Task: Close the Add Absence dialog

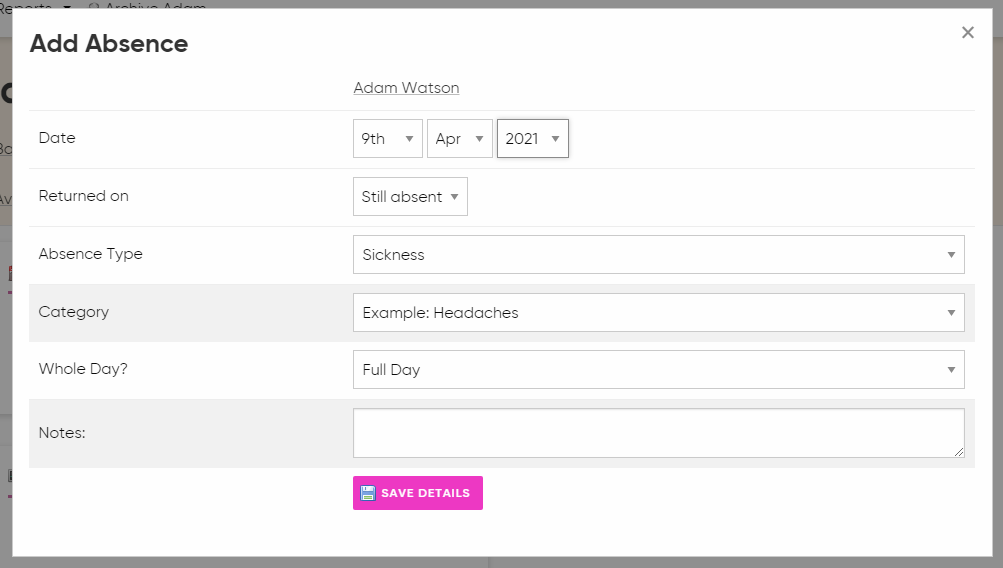Action: pos(967,33)
